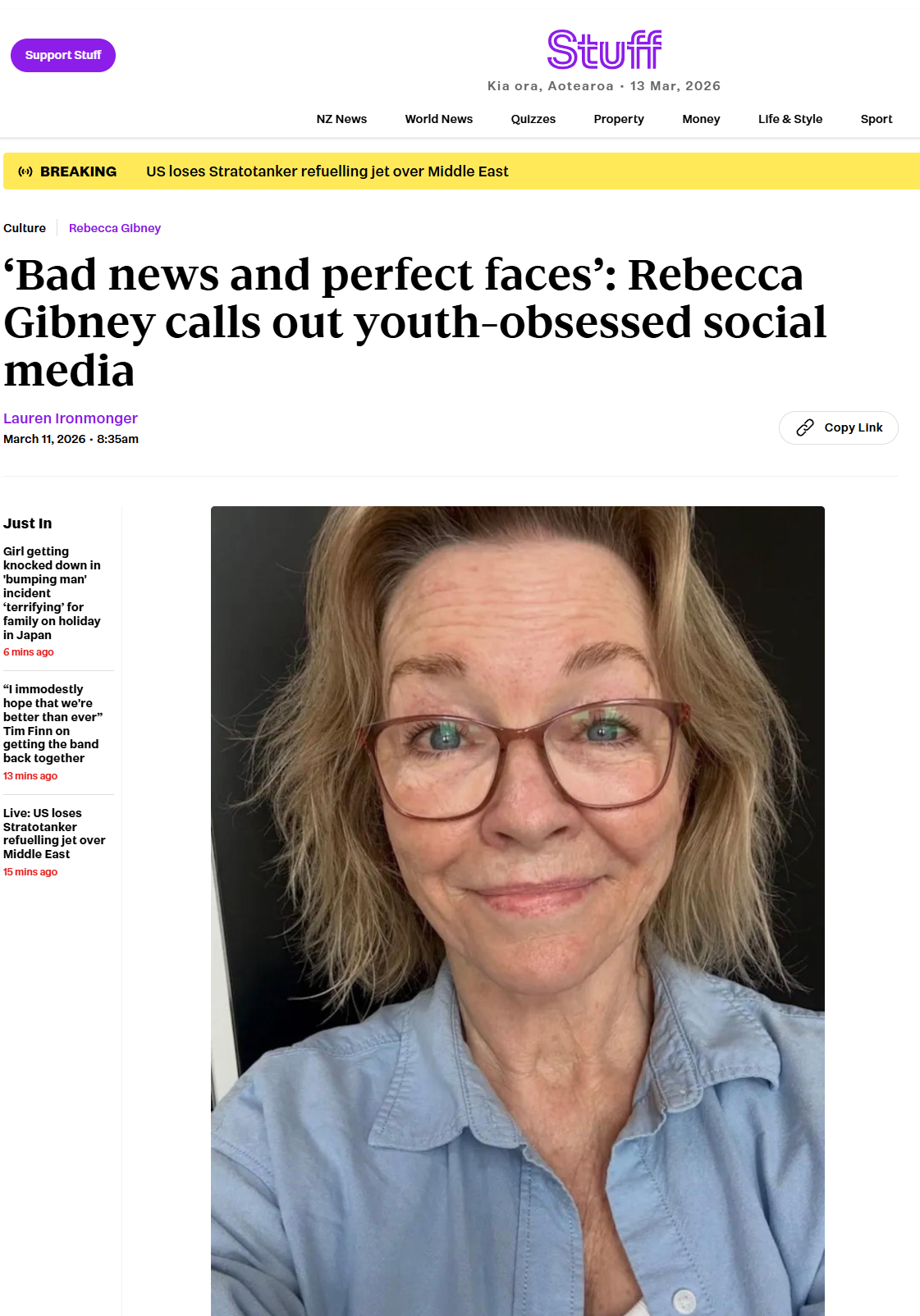Open the breaking Stratotanker headline
920x1316 pixels.
[327, 171]
